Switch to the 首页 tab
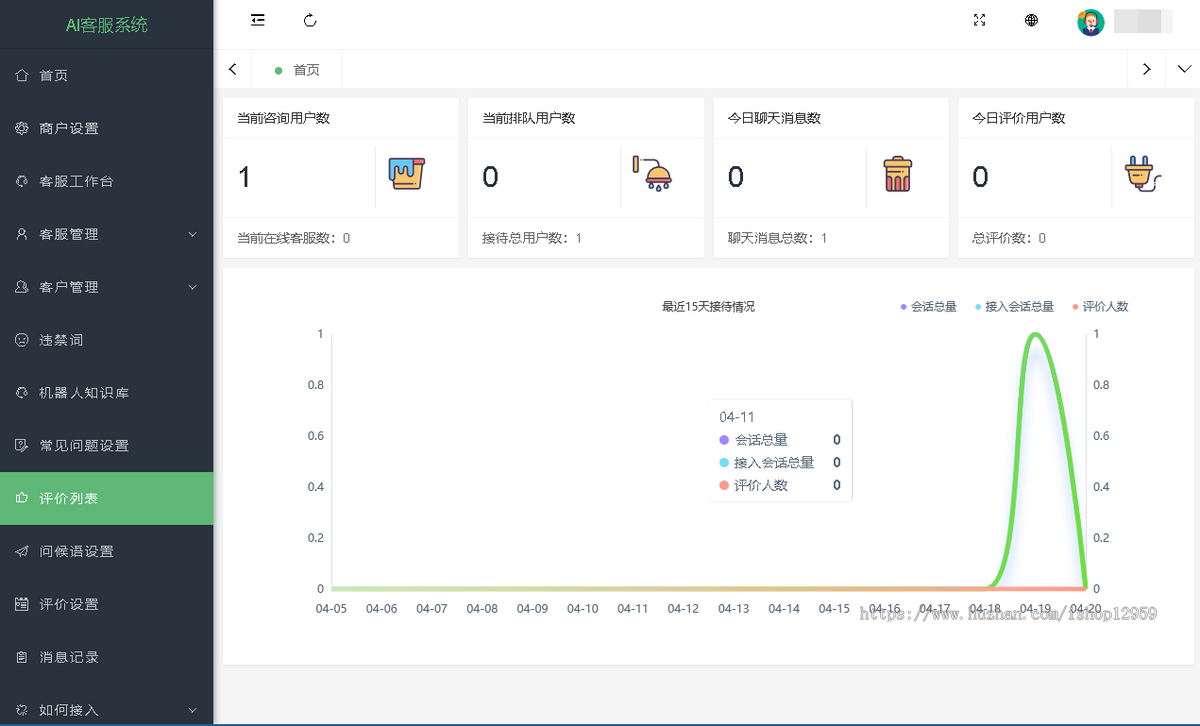This screenshot has width=1200, height=726. coord(305,70)
